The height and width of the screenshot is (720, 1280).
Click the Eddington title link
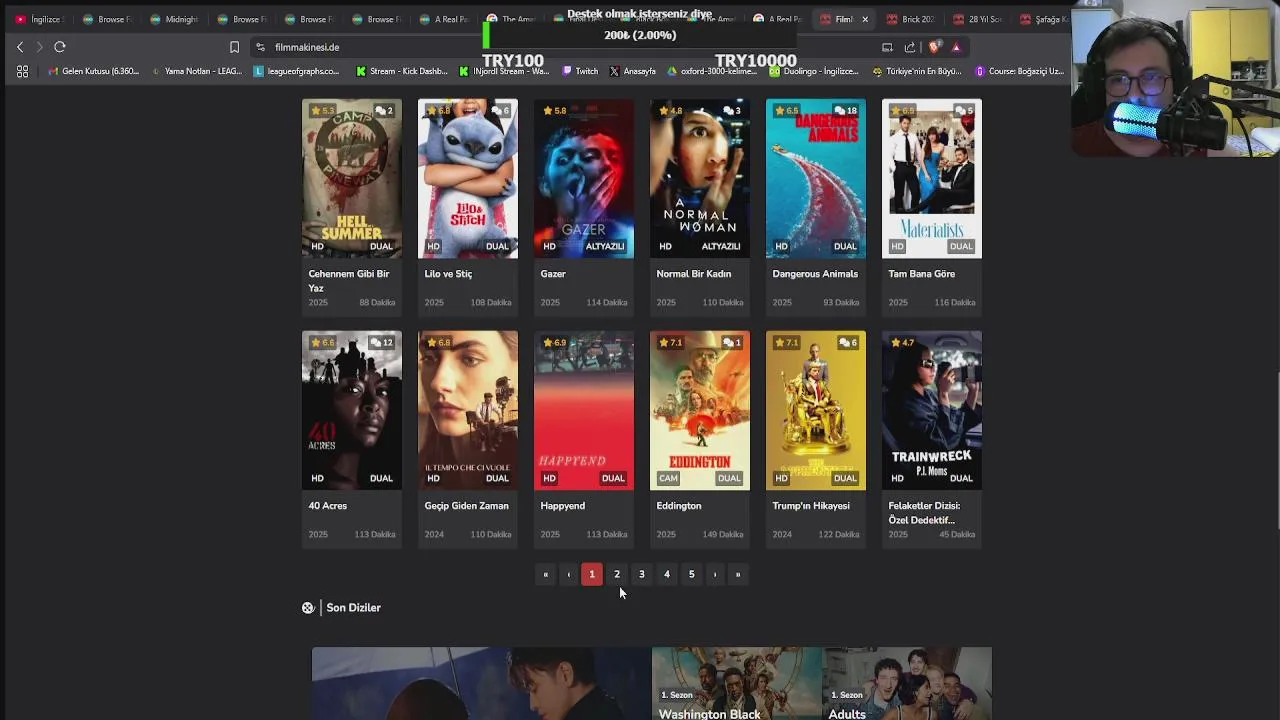[679, 506]
